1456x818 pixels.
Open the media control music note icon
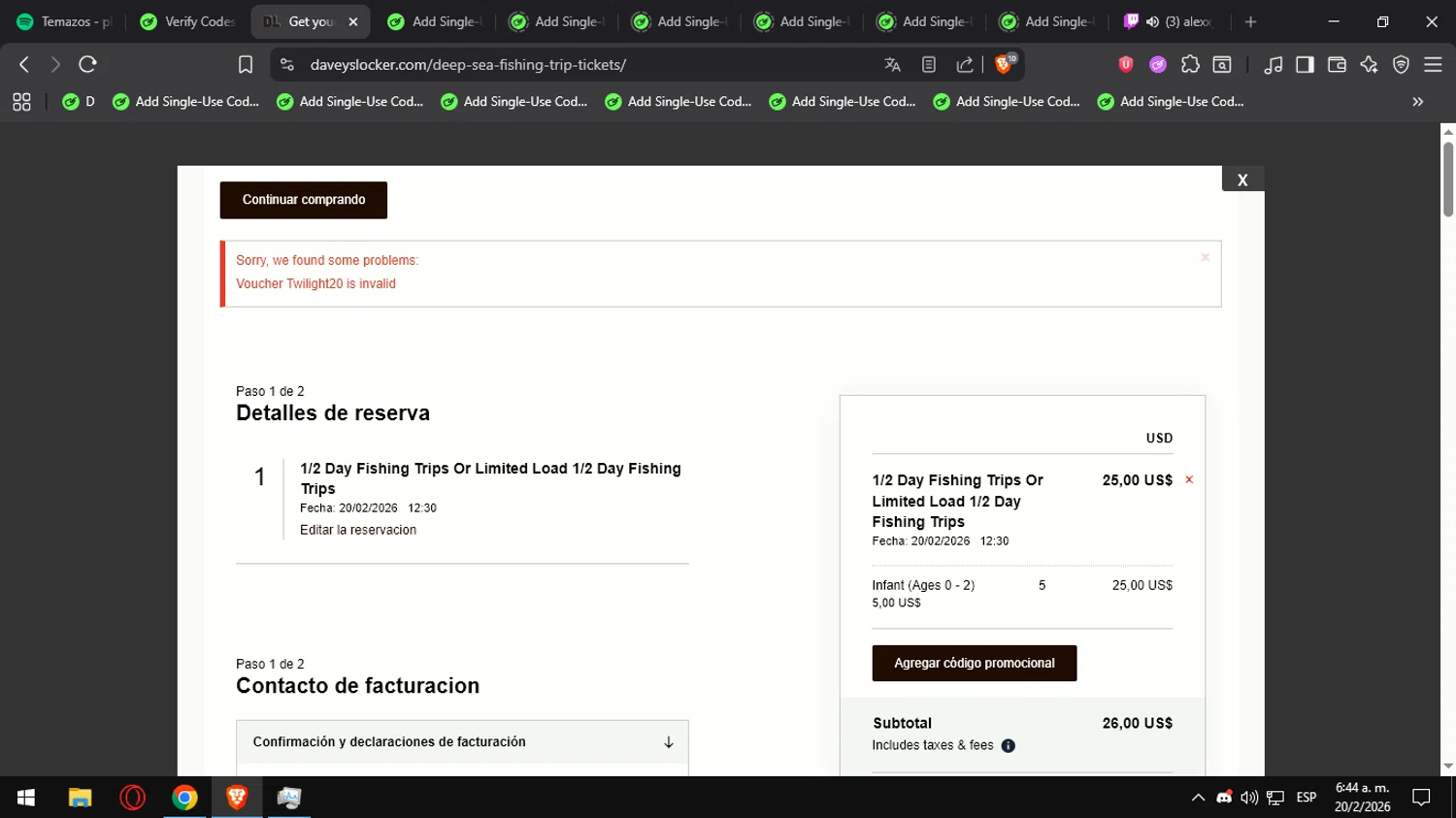coord(1274,64)
